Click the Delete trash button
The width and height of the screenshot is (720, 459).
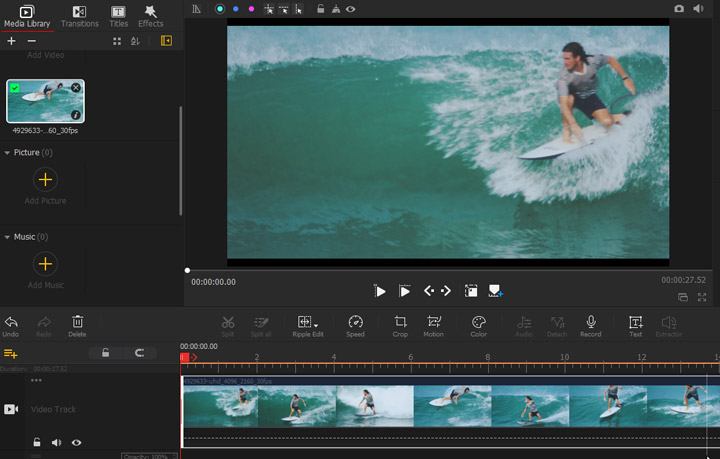tap(77, 326)
